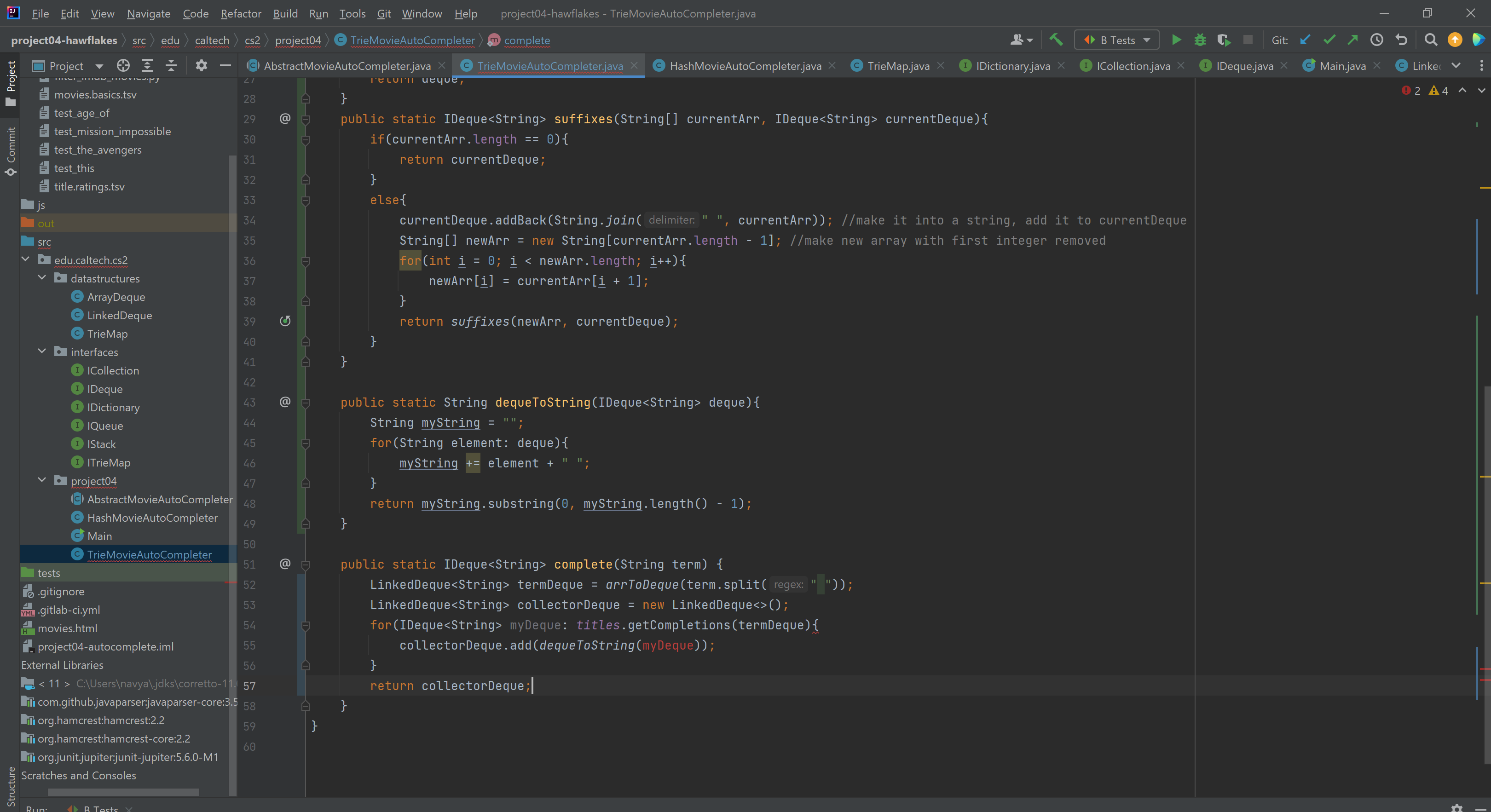Open the B Tests run configuration dropdown
This screenshot has height=812, width=1491.
coord(1116,40)
